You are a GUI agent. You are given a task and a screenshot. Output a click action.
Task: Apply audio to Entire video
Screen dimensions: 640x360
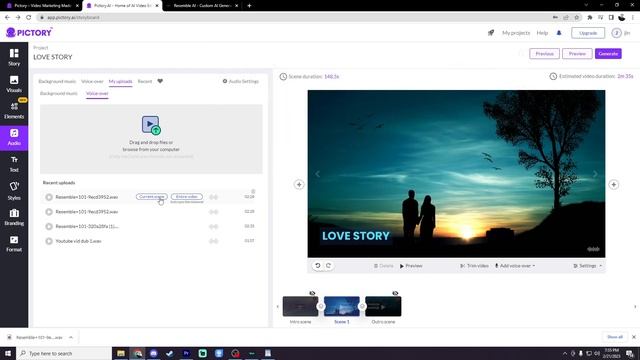[187, 197]
